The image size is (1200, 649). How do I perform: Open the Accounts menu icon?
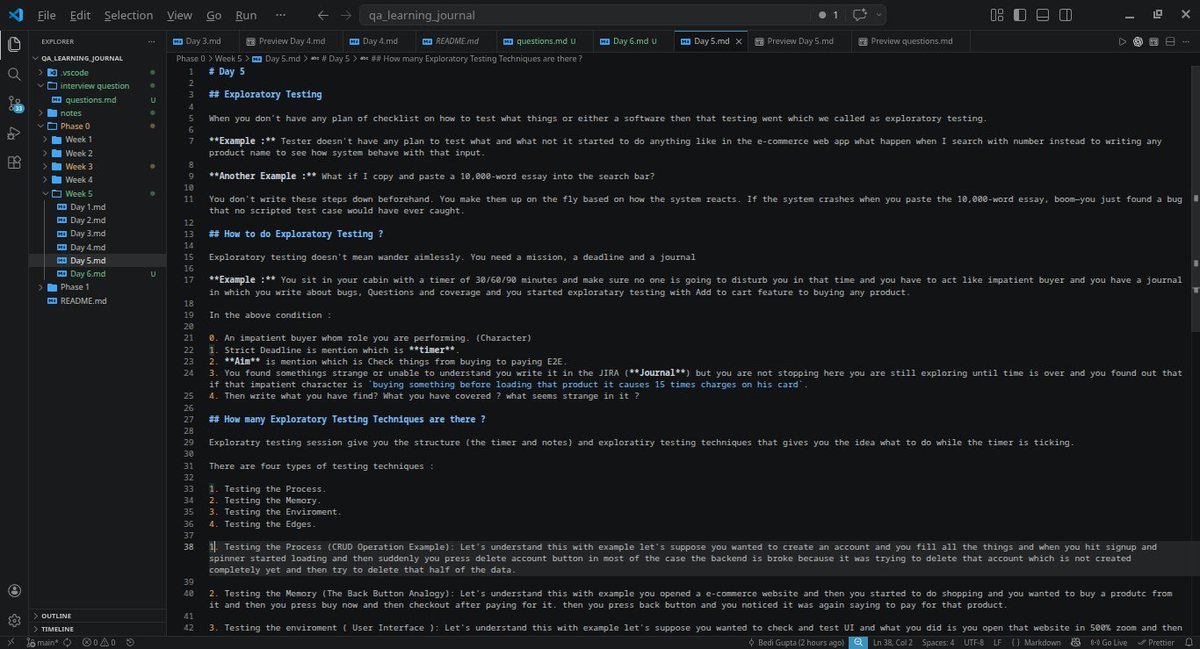tap(14, 591)
